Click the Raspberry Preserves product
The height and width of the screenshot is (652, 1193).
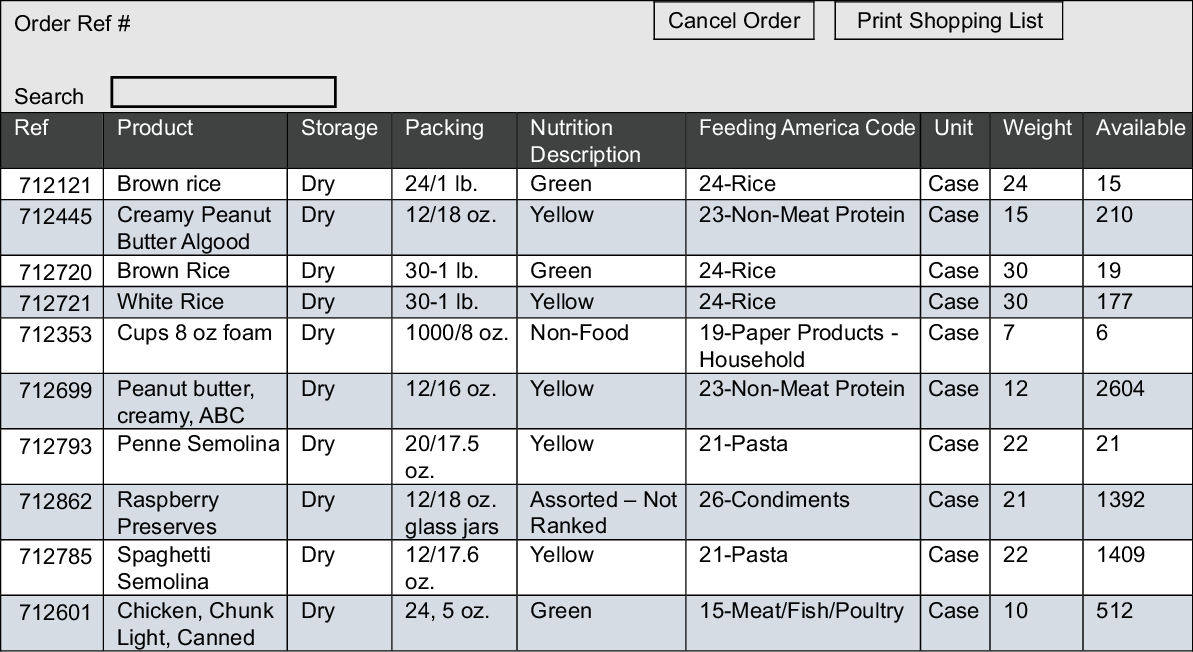click(167, 512)
